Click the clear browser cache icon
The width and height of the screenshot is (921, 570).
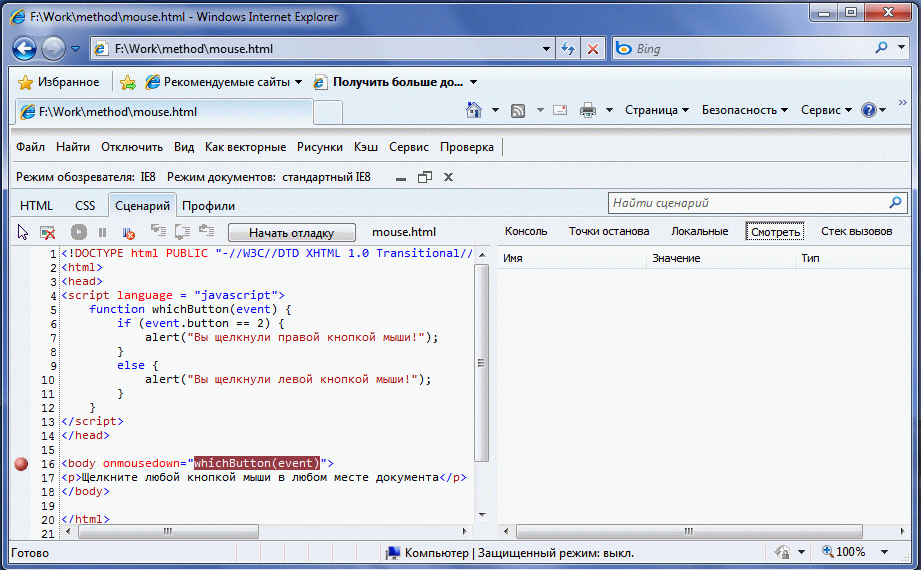[x=48, y=233]
